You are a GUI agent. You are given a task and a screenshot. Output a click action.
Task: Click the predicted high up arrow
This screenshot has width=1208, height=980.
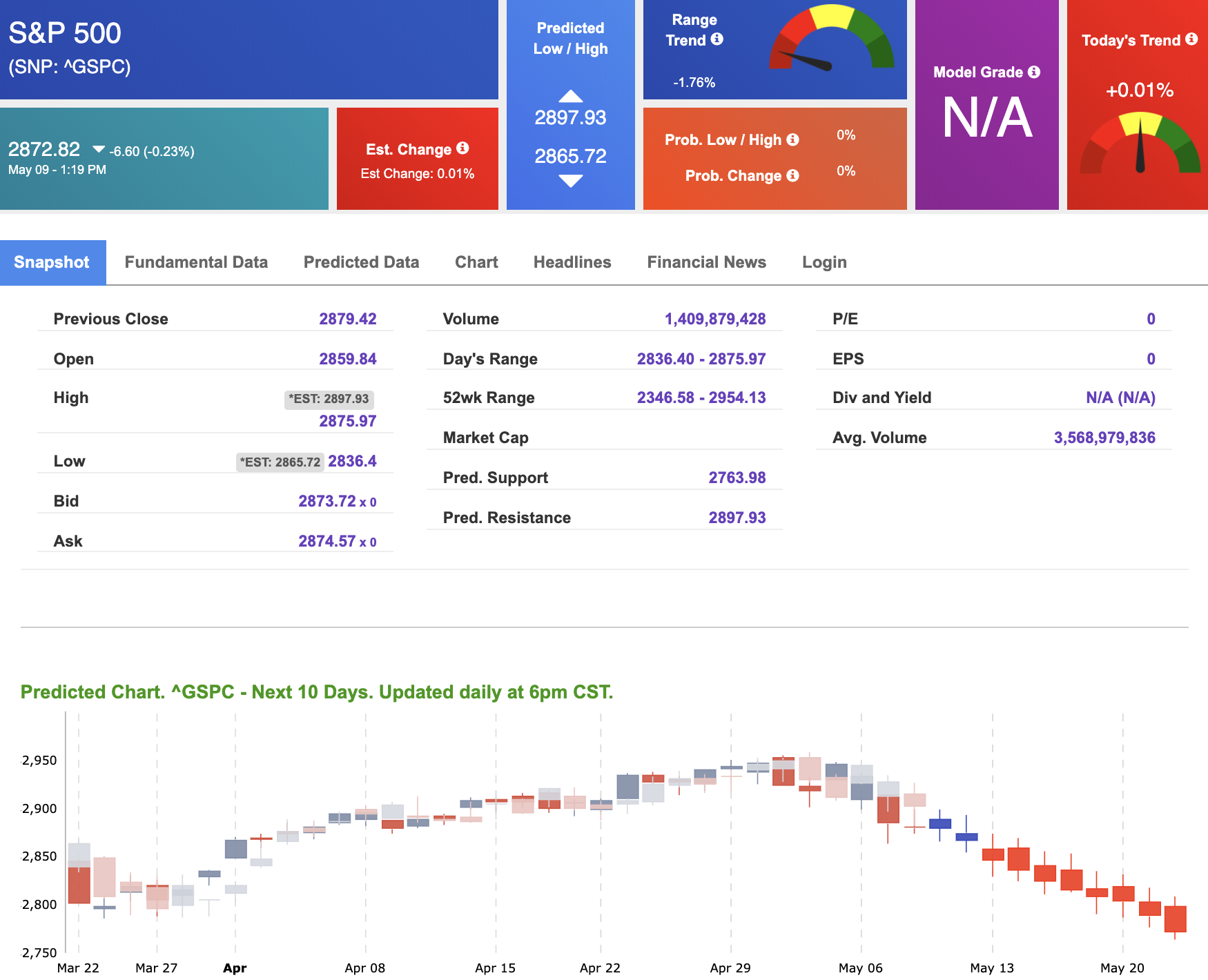tap(571, 96)
